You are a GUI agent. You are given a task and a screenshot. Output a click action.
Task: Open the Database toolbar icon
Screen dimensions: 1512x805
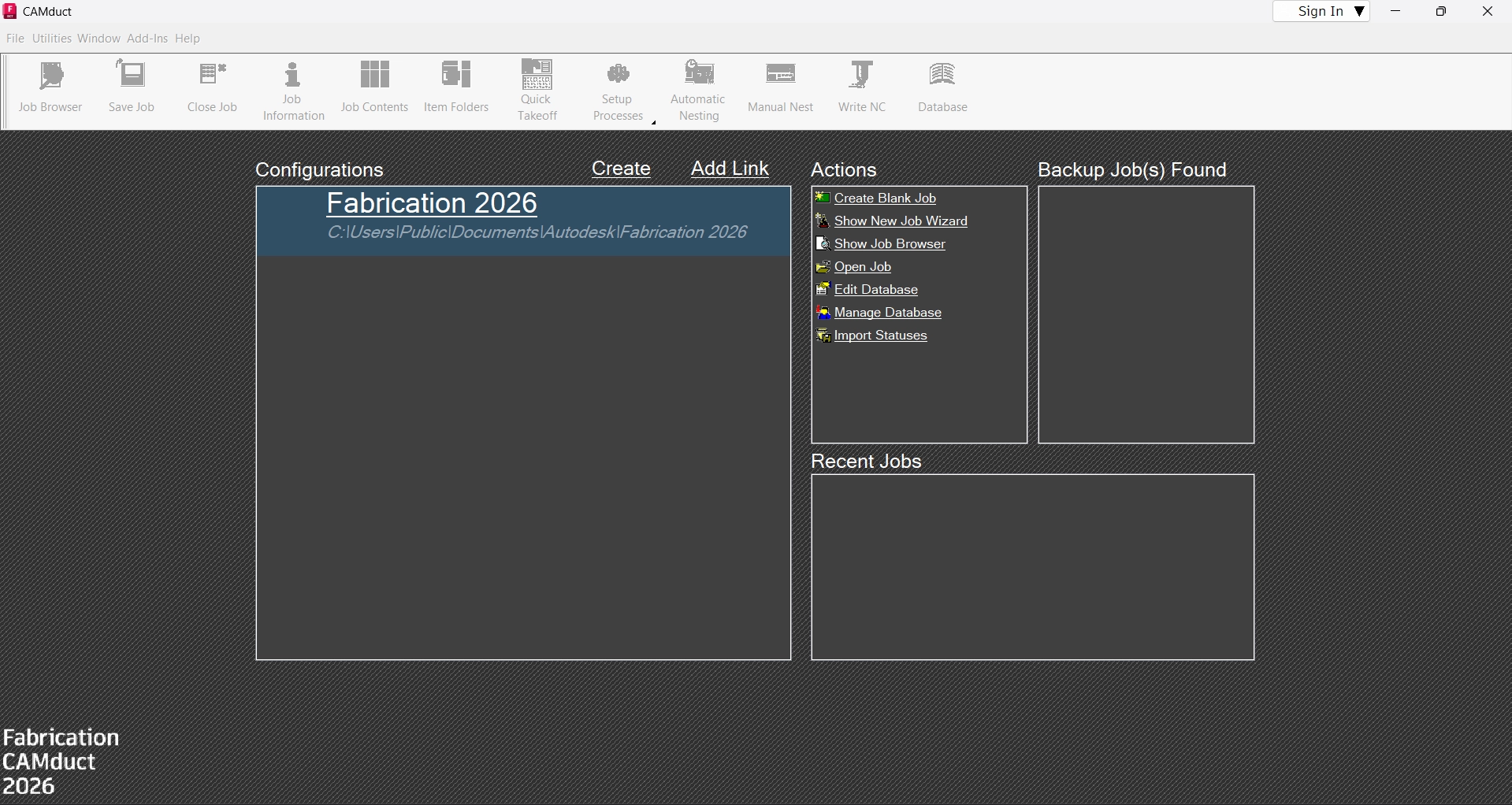tap(942, 87)
